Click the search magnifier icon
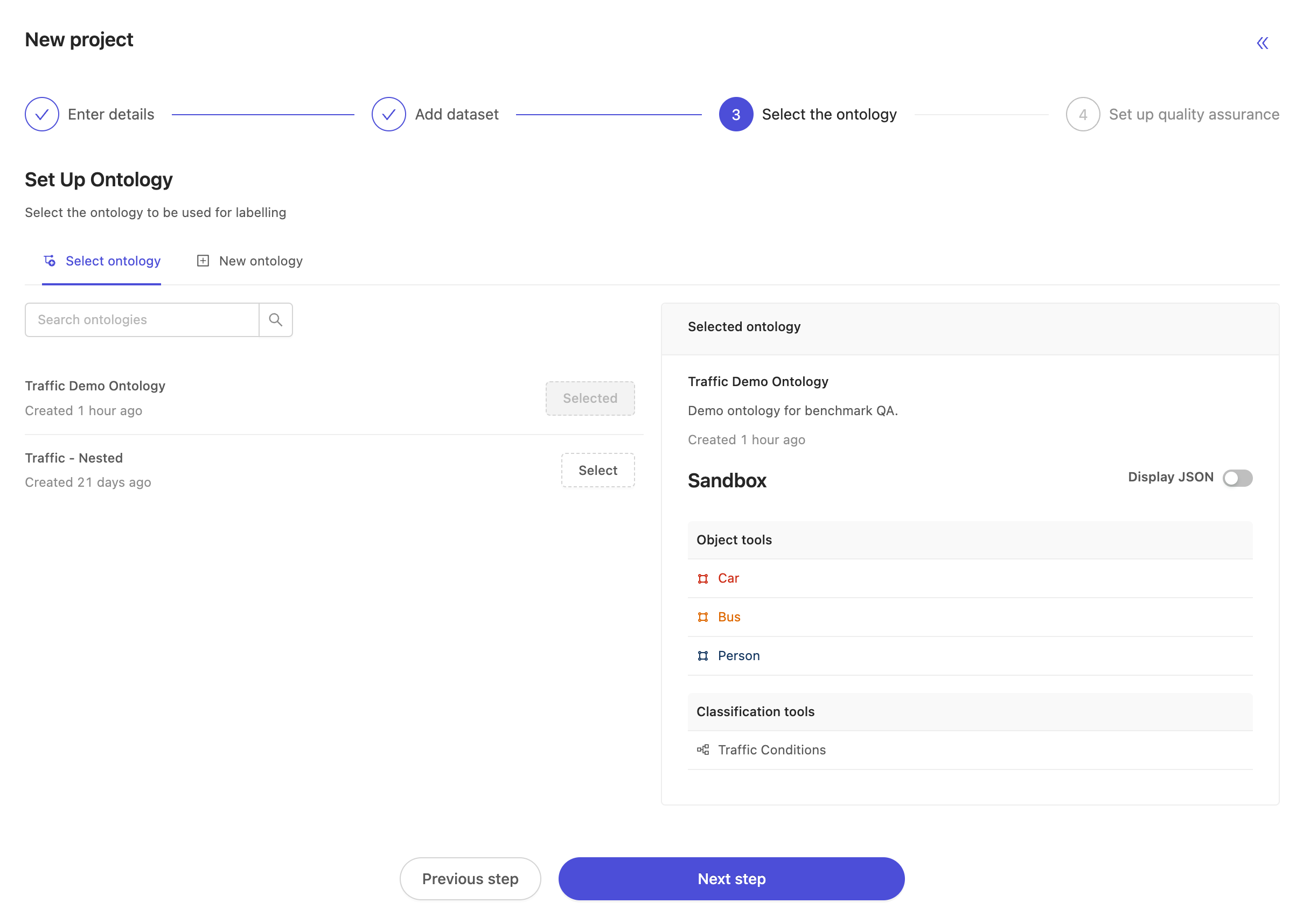1310x924 pixels. [x=276, y=319]
